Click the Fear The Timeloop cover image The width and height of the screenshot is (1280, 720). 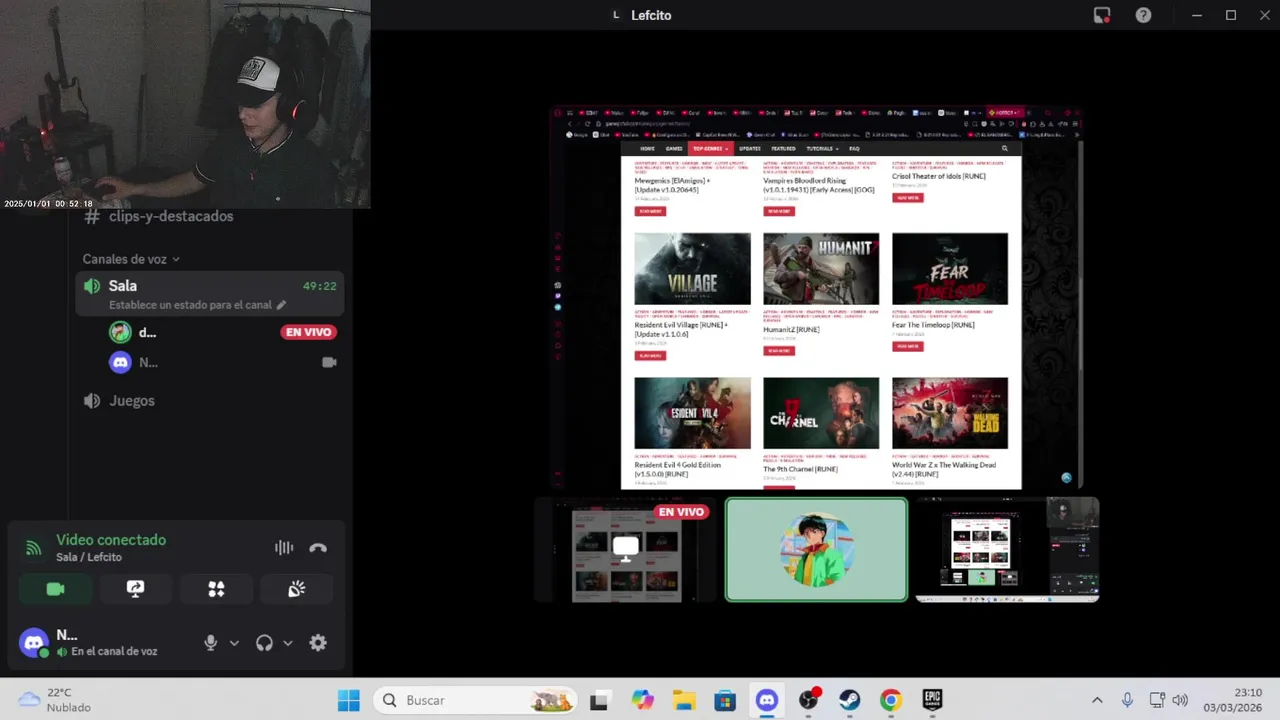coord(950,269)
